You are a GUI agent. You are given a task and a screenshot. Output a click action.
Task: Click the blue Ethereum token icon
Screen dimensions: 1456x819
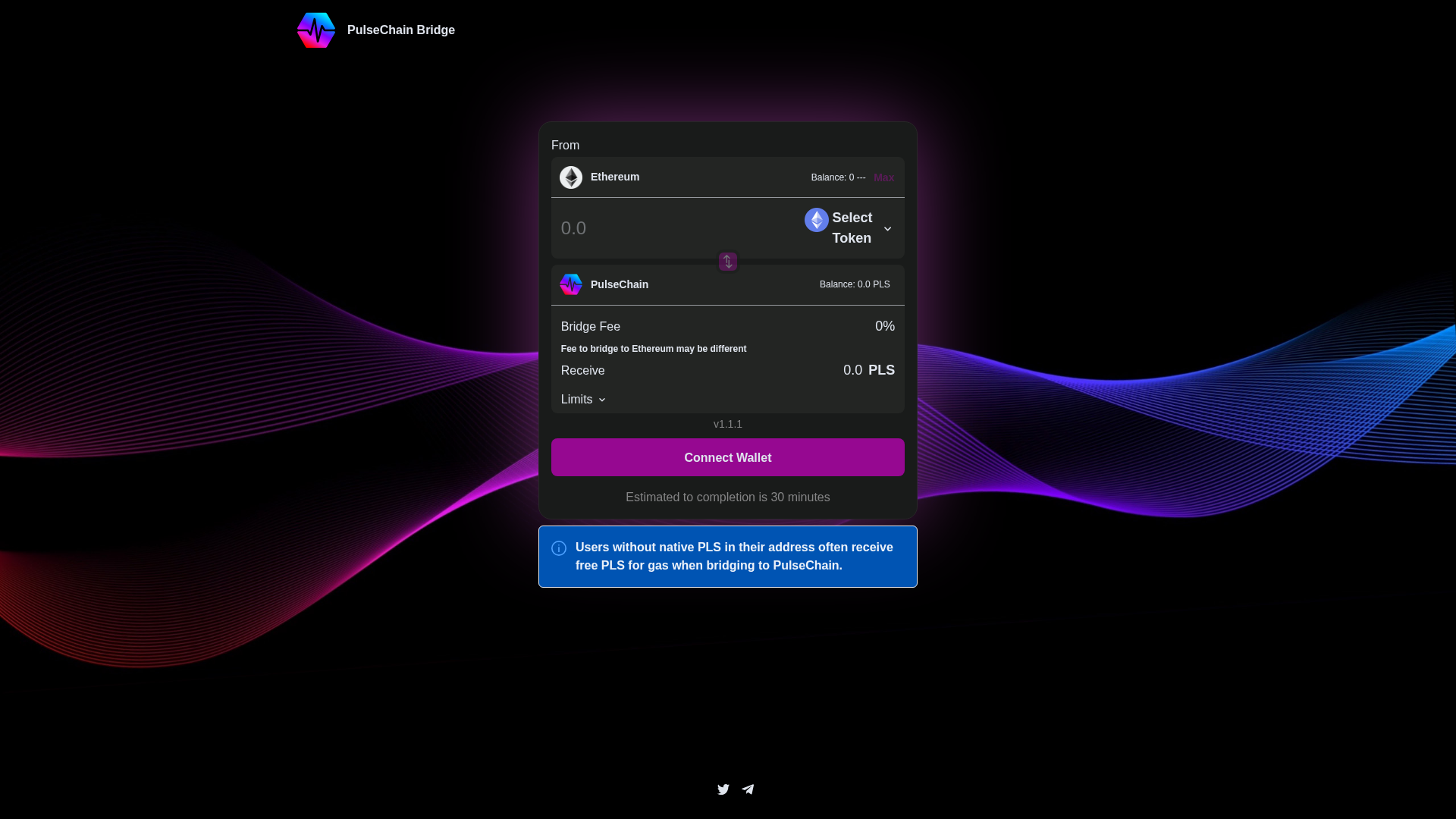pos(816,220)
